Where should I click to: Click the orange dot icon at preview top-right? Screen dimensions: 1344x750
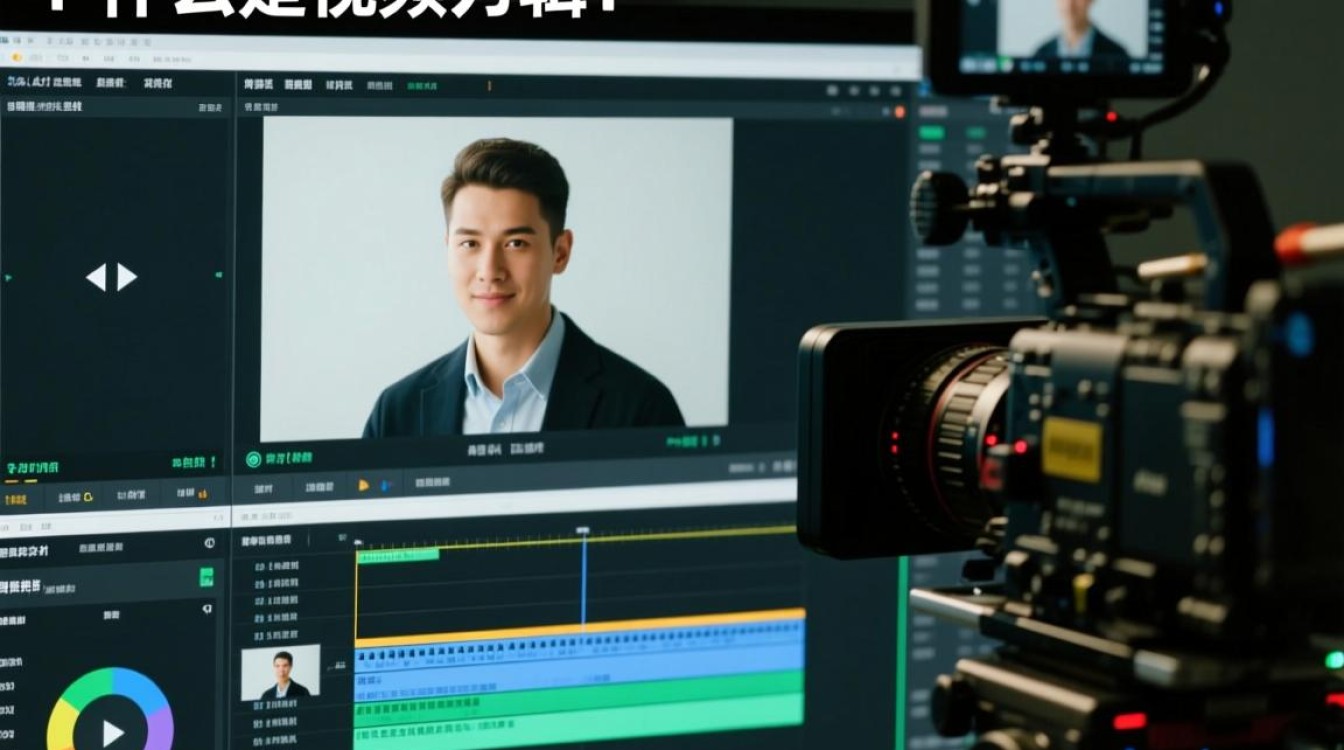[x=899, y=112]
